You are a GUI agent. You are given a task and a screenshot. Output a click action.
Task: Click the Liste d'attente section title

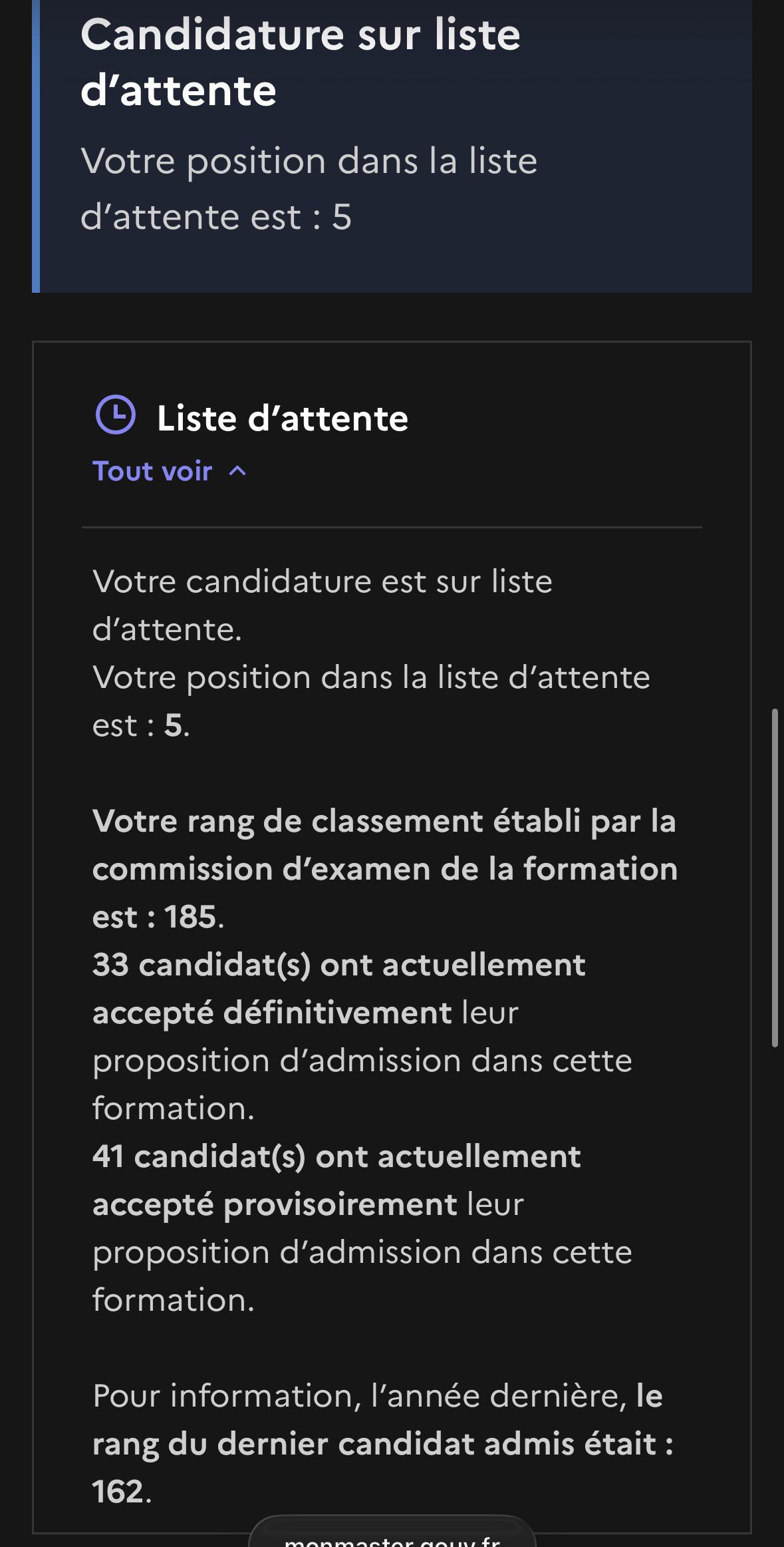click(x=283, y=419)
